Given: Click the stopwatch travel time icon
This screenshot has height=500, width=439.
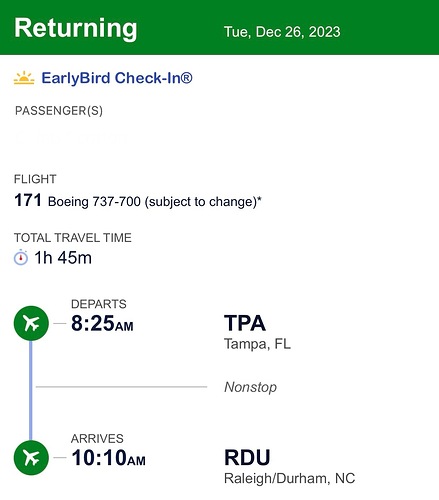Looking at the screenshot, I should [x=21, y=257].
